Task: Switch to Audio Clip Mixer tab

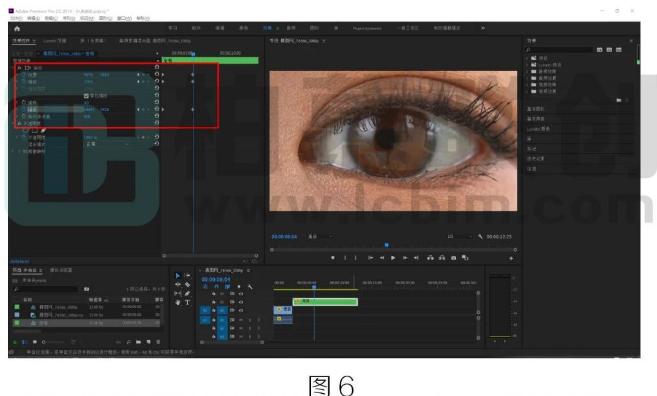Action: [155, 41]
